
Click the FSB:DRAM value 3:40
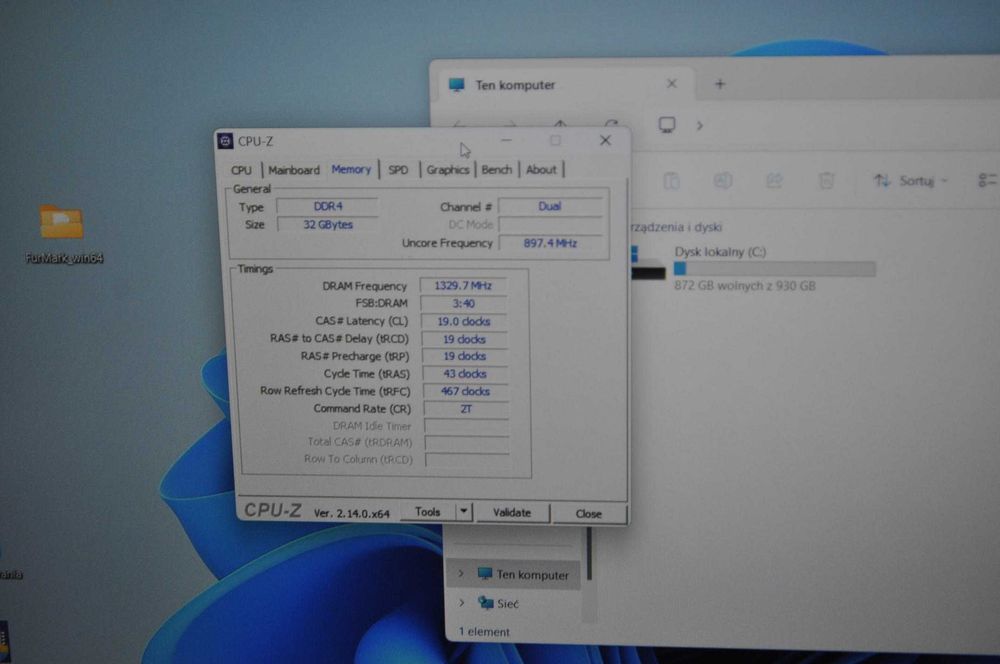click(464, 304)
